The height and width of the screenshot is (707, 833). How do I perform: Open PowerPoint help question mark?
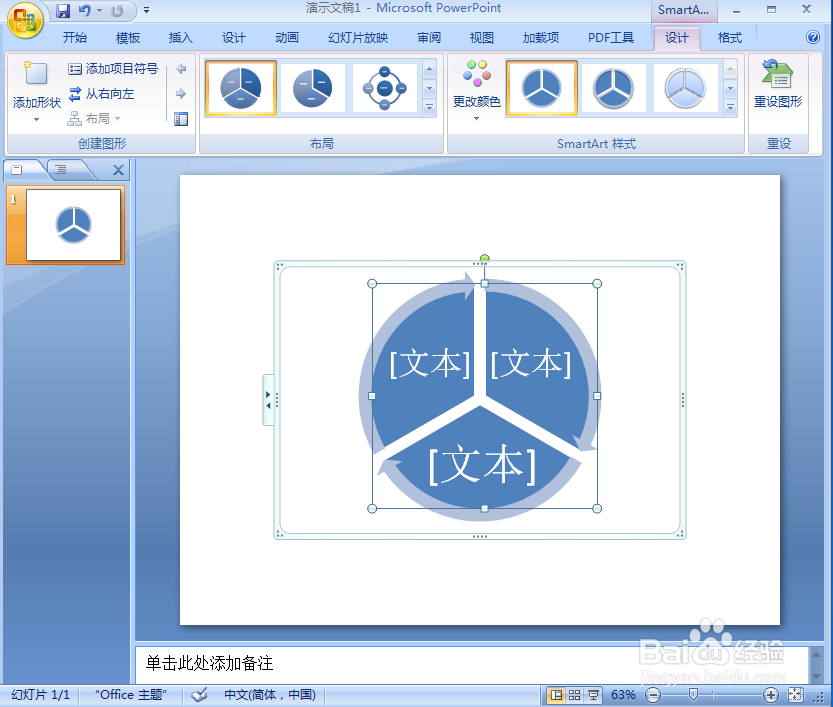pyautogui.click(x=813, y=37)
